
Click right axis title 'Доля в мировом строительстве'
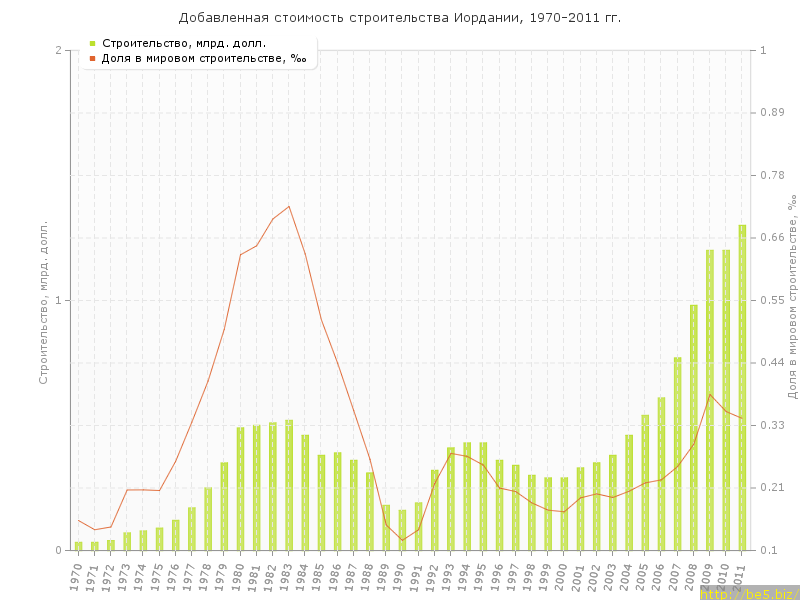pyautogui.click(x=791, y=298)
